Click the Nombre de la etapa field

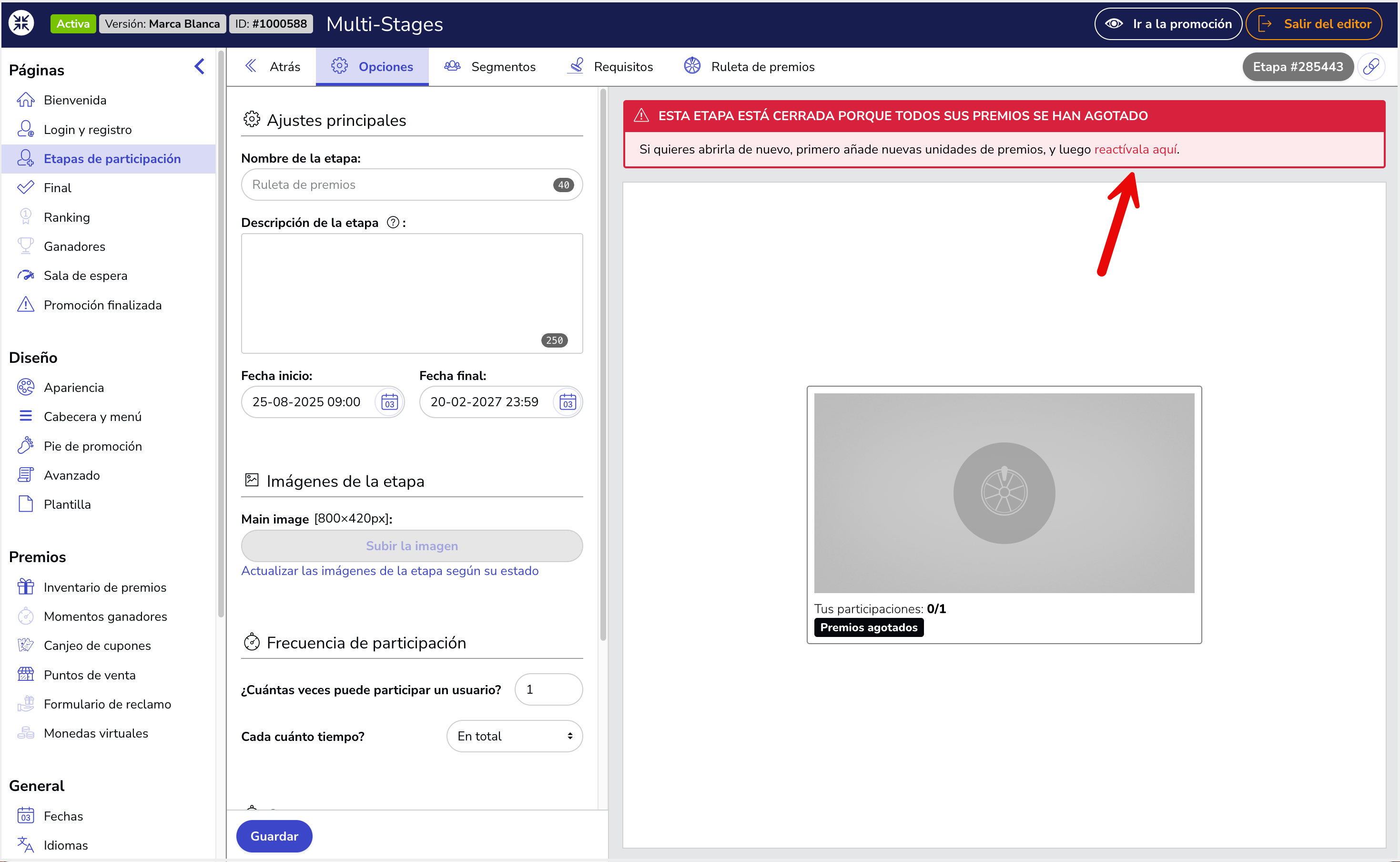pyautogui.click(x=411, y=184)
